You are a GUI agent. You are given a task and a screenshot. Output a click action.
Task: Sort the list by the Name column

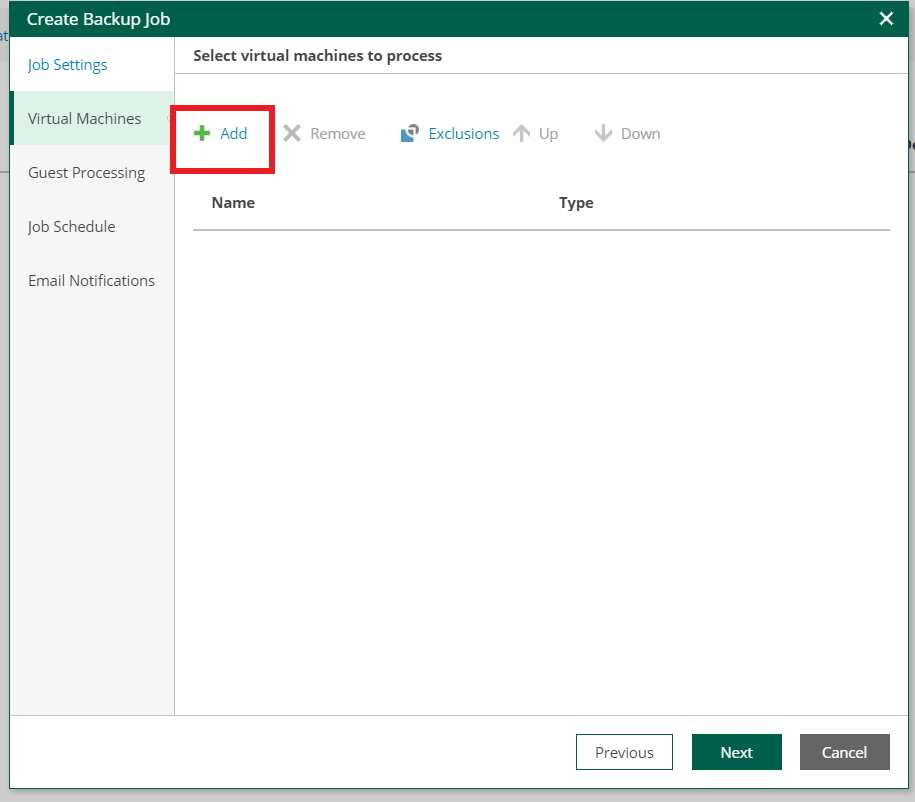coord(233,202)
